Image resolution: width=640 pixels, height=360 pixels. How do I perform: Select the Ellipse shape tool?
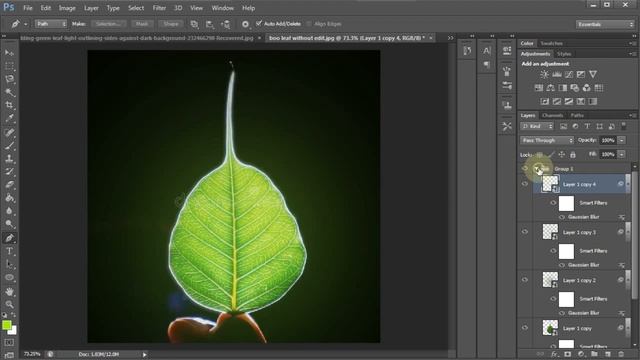coord(9,278)
